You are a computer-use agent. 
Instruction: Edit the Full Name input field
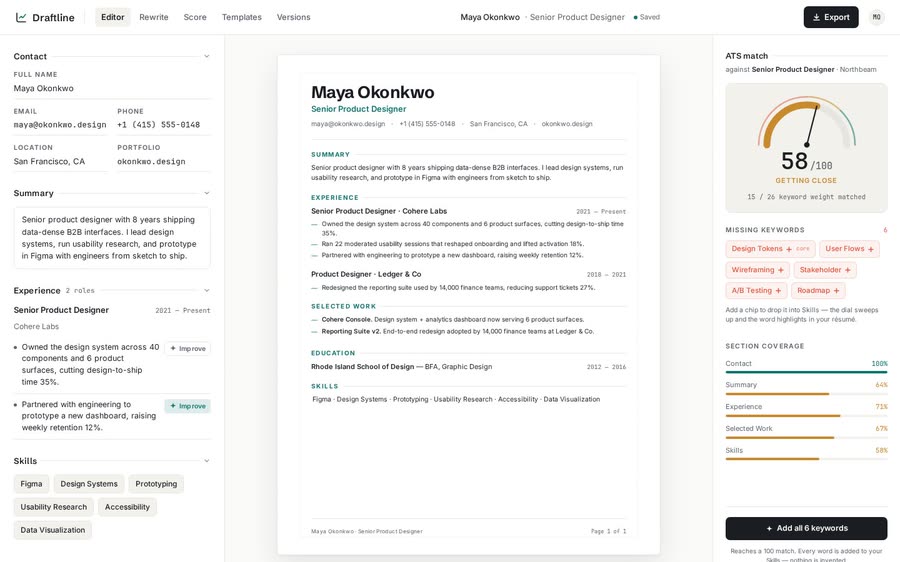pyautogui.click(x=112, y=88)
